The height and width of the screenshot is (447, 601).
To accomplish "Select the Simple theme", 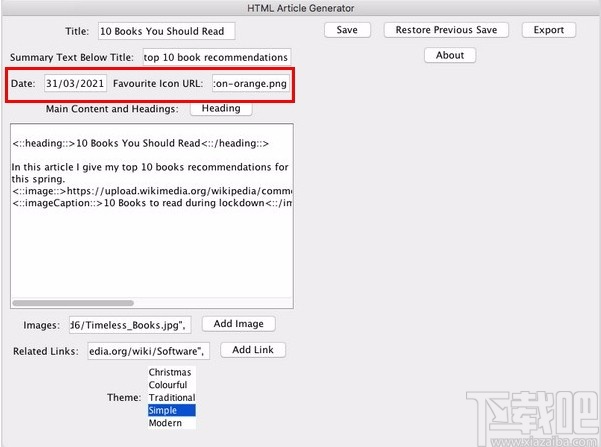I will click(x=171, y=410).
